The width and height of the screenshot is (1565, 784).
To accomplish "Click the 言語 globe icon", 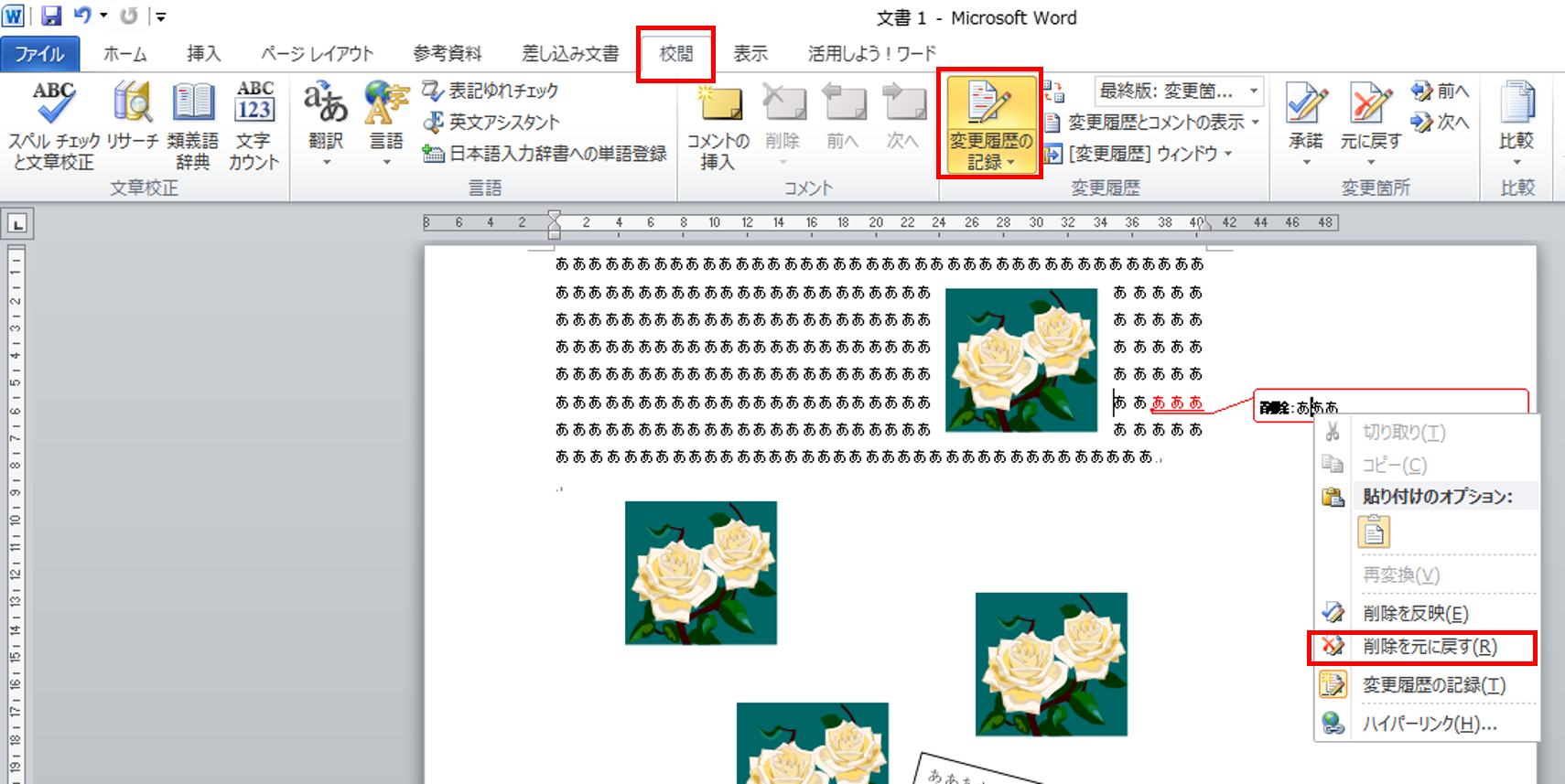I will [x=386, y=102].
